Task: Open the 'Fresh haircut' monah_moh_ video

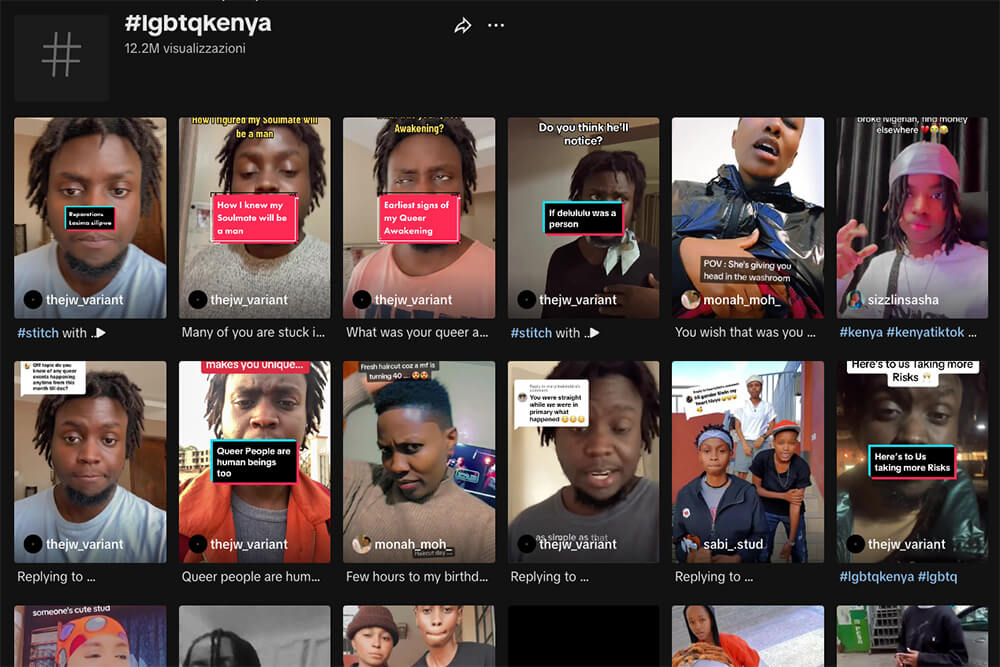Action: pyautogui.click(x=419, y=462)
